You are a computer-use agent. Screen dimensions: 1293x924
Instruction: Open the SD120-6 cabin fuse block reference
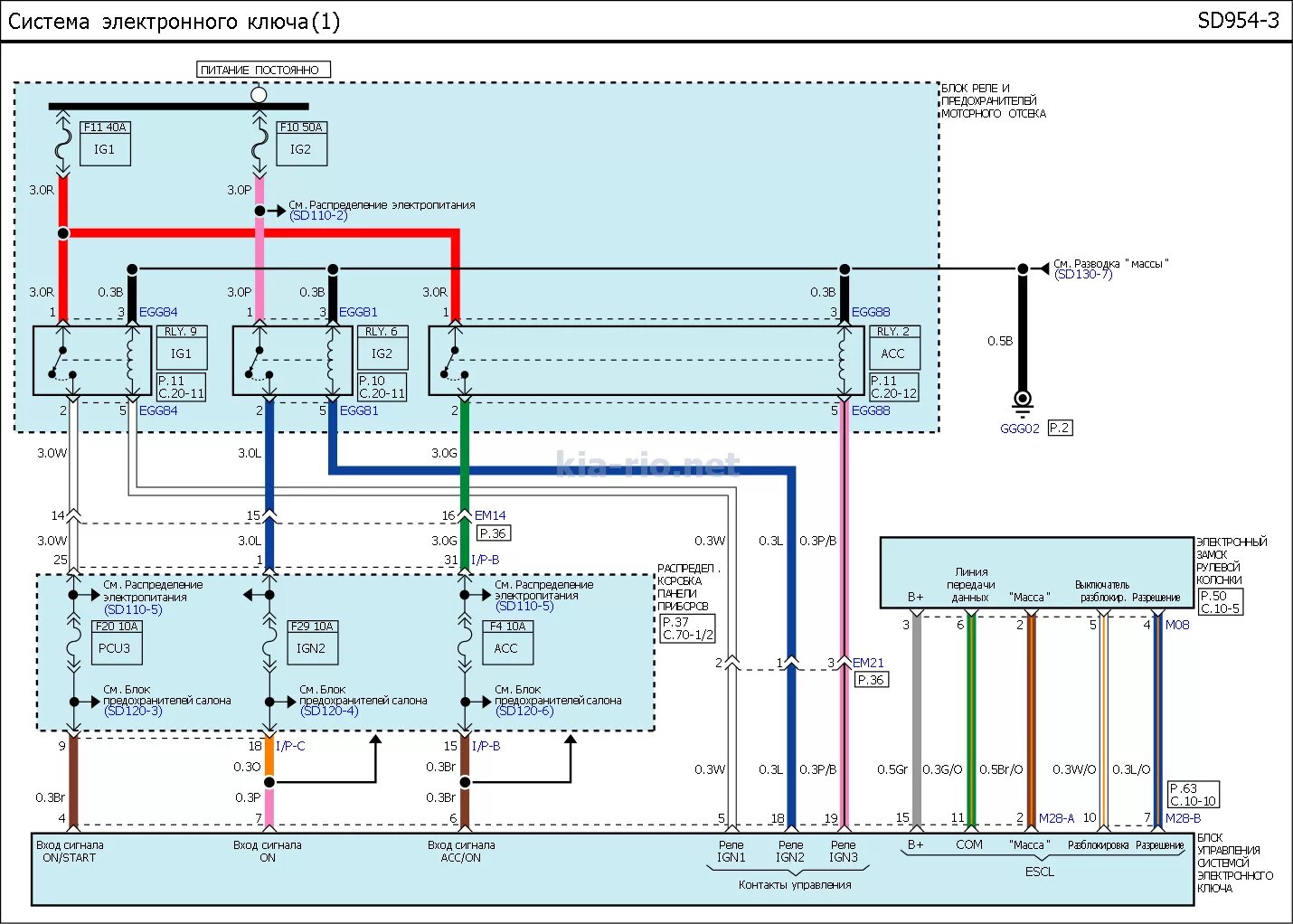pyautogui.click(x=524, y=712)
